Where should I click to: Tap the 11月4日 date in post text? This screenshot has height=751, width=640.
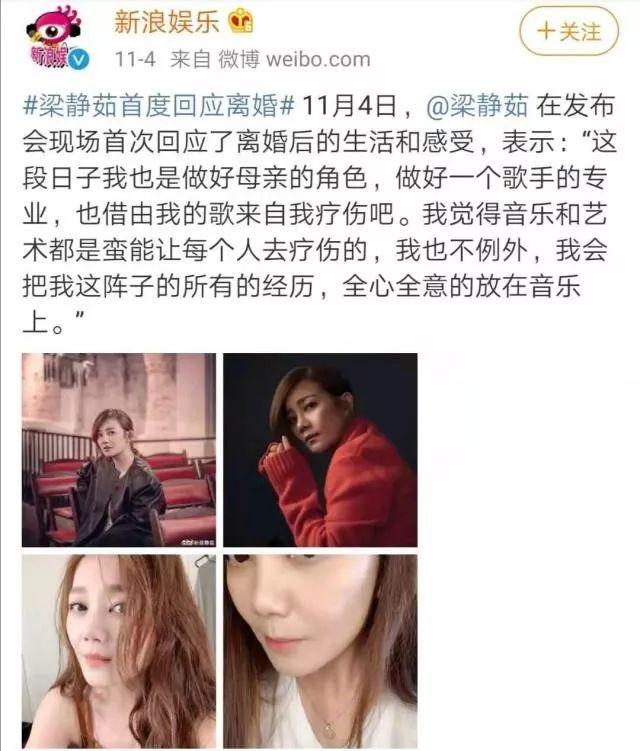[x=349, y=105]
